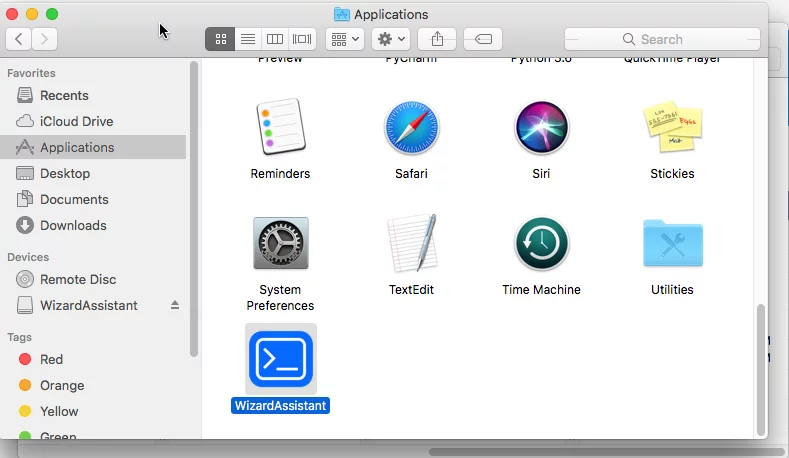Click the Documents sidebar icon

(x=25, y=199)
